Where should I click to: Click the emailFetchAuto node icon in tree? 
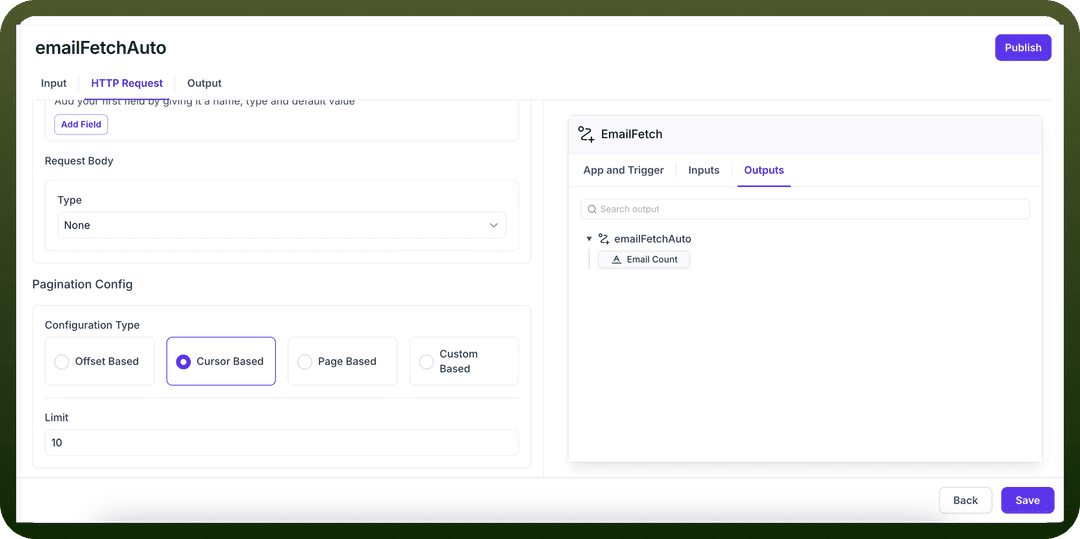[604, 239]
